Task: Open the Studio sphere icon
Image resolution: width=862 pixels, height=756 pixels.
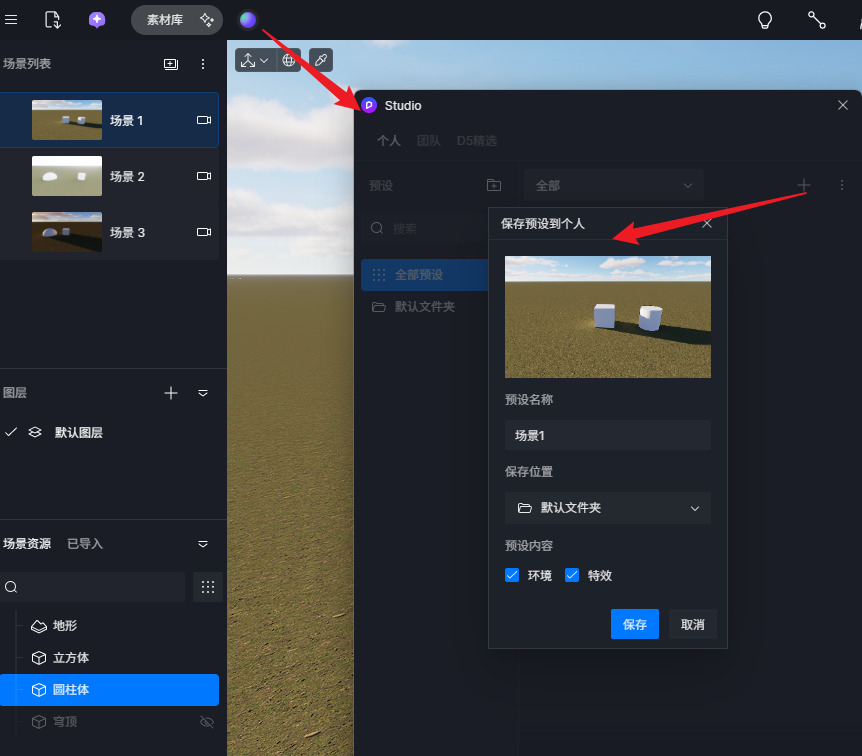Action: coord(248,19)
